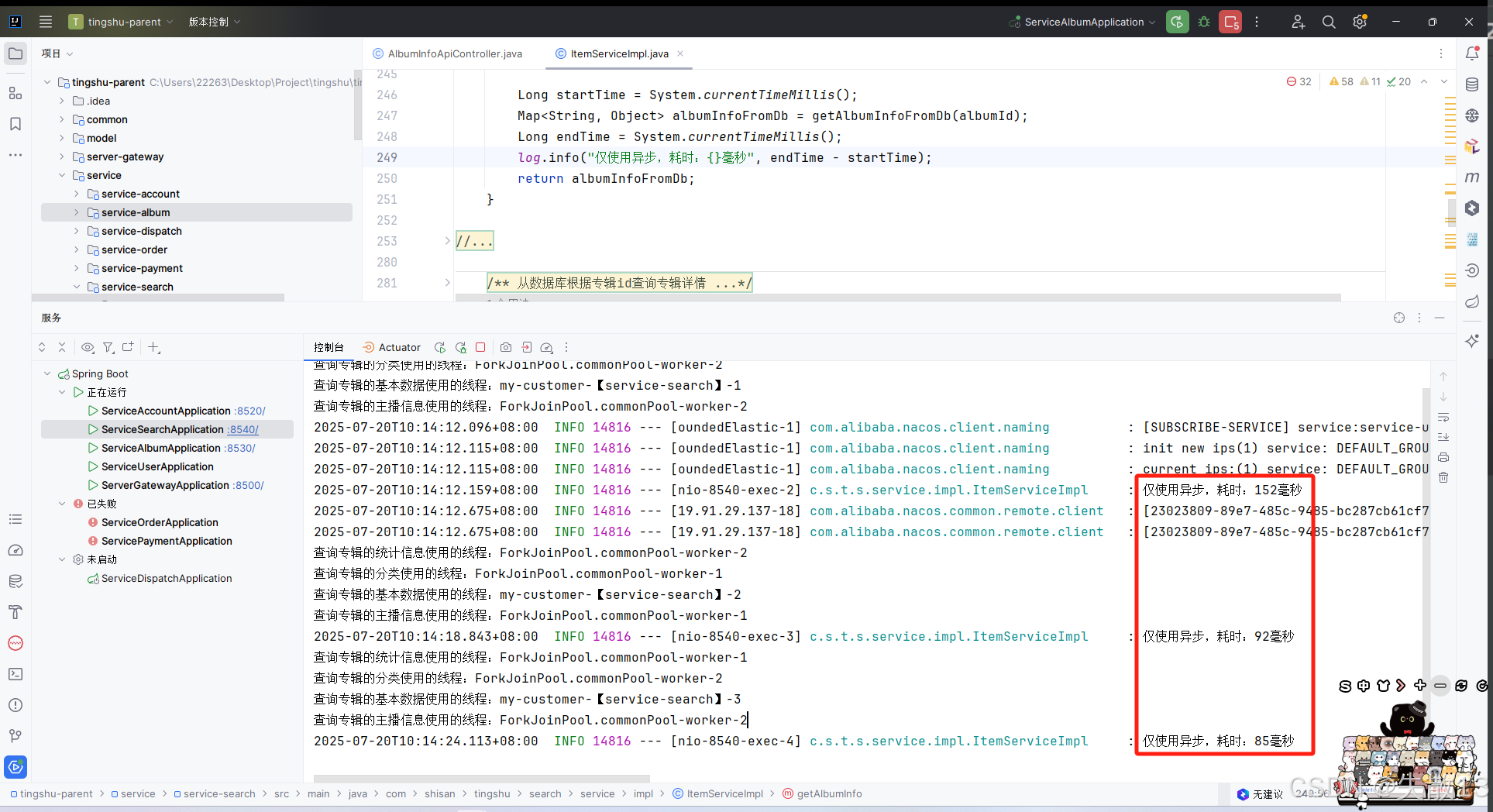Expand all services in the tree
Image resolution: width=1493 pixels, height=812 pixels.
pyautogui.click(x=42, y=347)
